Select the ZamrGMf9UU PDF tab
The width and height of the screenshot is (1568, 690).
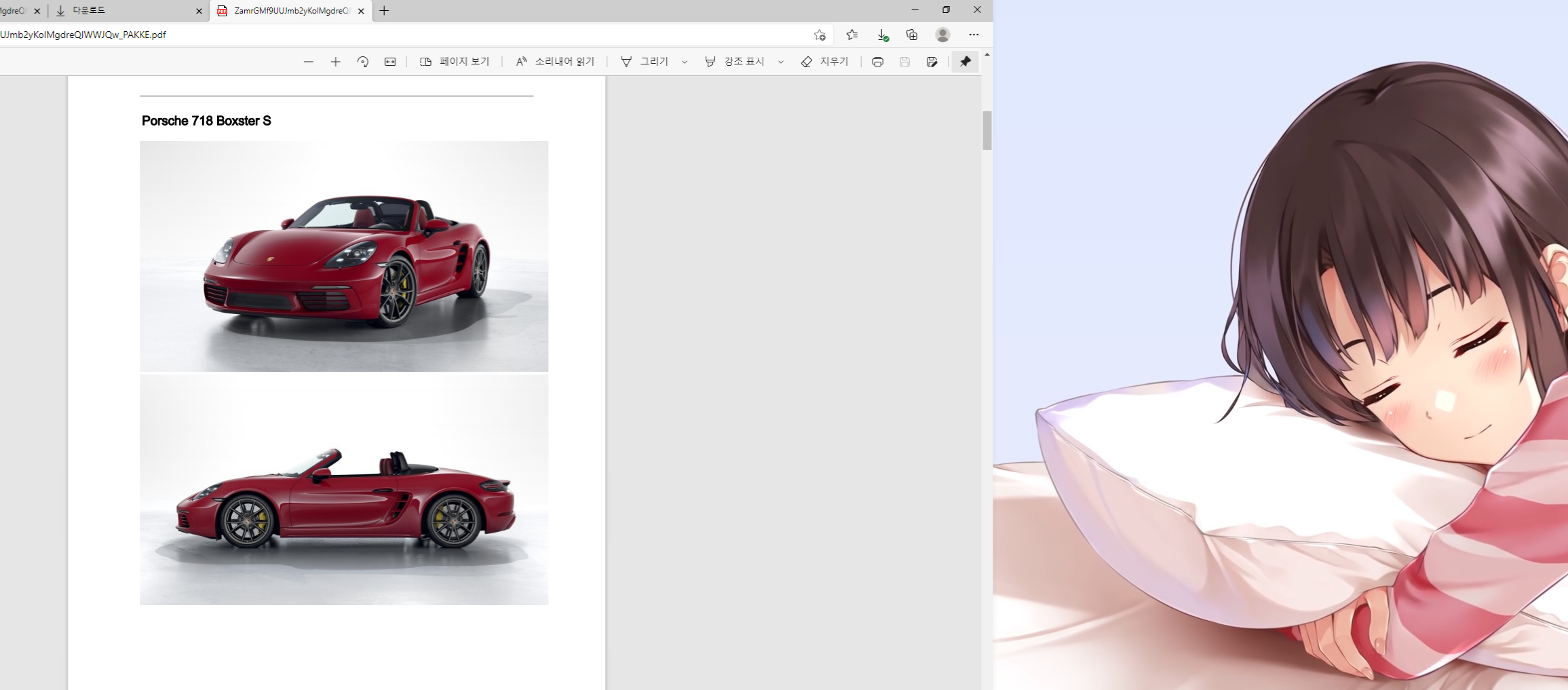[291, 11]
